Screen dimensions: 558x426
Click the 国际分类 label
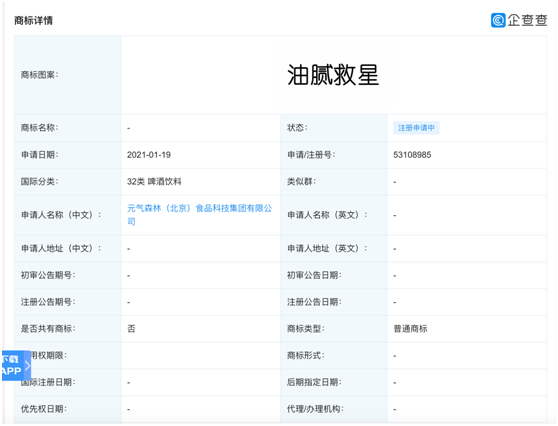click(x=40, y=182)
